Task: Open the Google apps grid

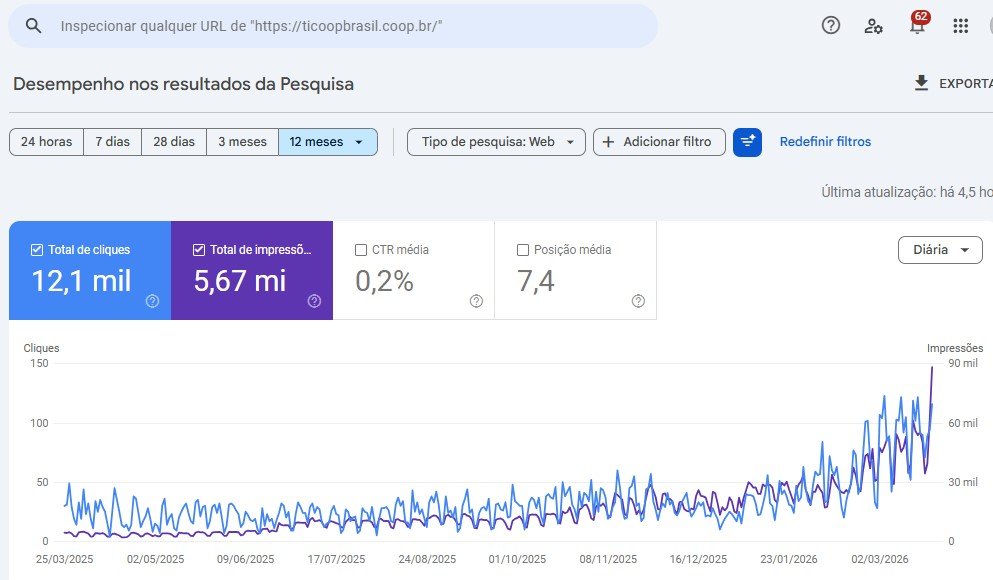Action: pyautogui.click(x=960, y=26)
